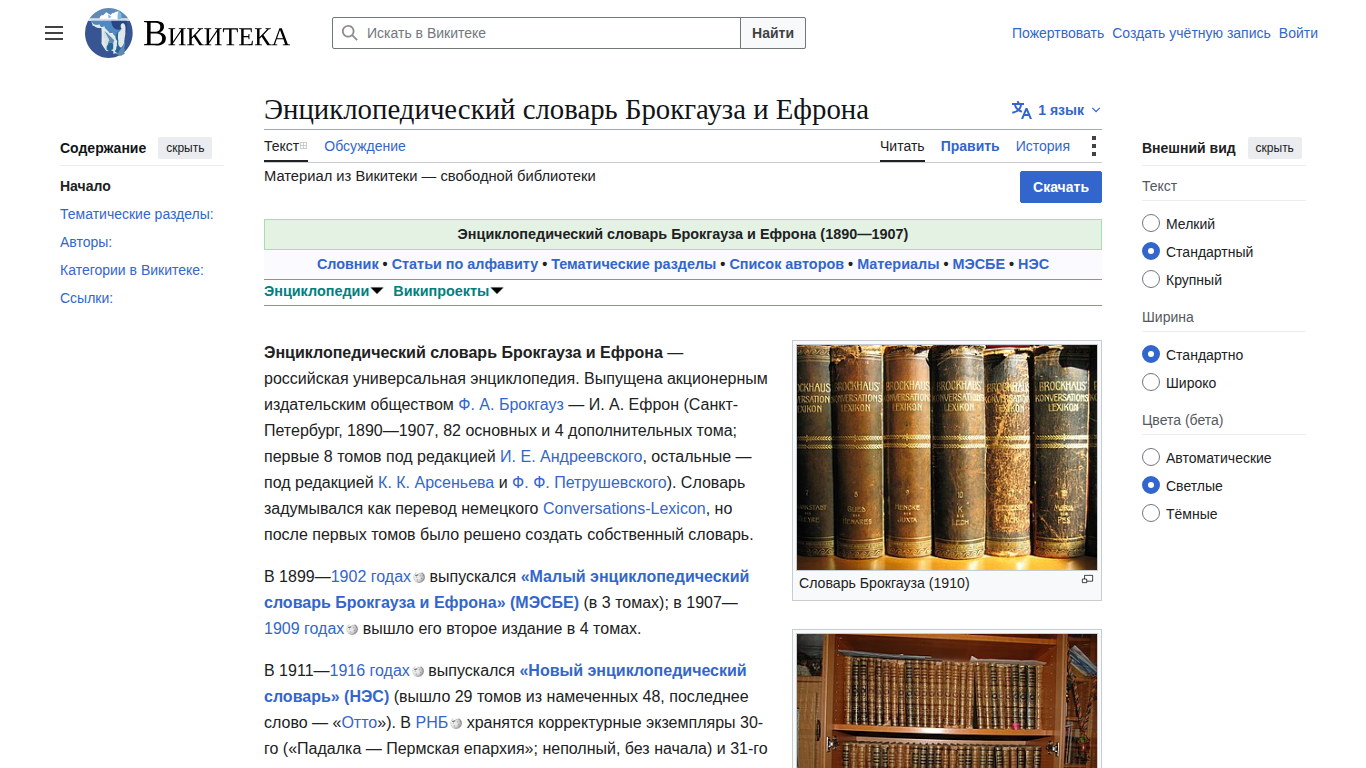The height and width of the screenshot is (768, 1366).
Task: Click the Wikisource logo icon
Action: (x=109, y=33)
